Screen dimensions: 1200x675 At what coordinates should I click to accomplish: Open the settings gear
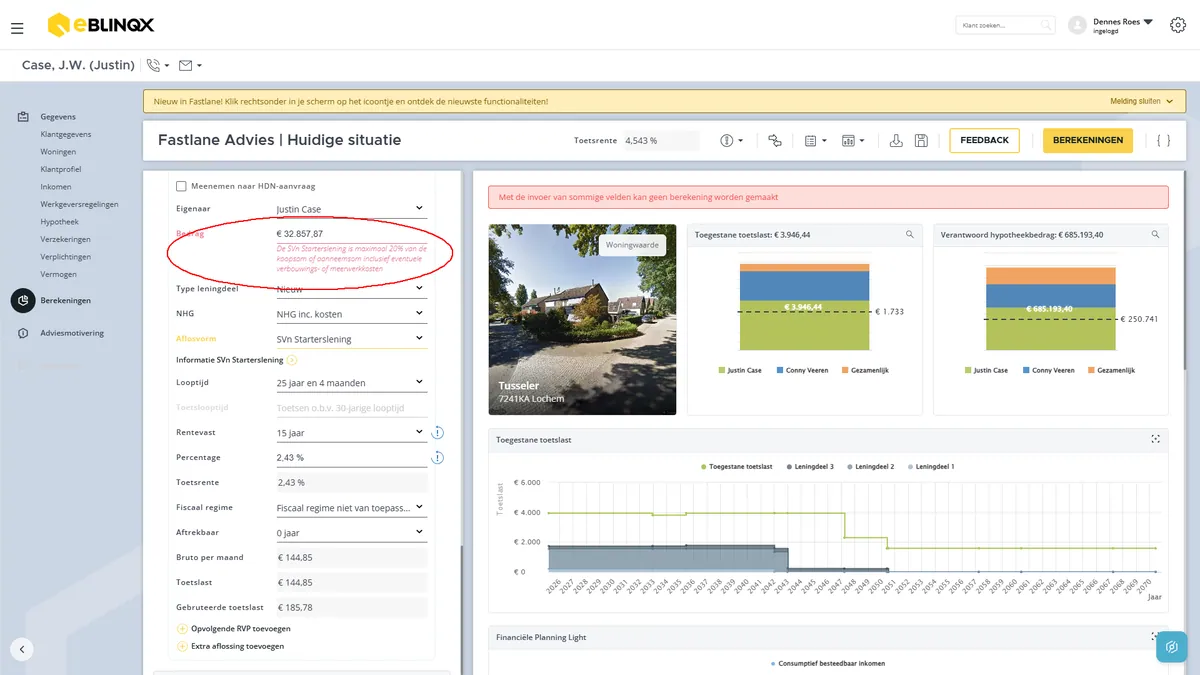(x=1177, y=26)
